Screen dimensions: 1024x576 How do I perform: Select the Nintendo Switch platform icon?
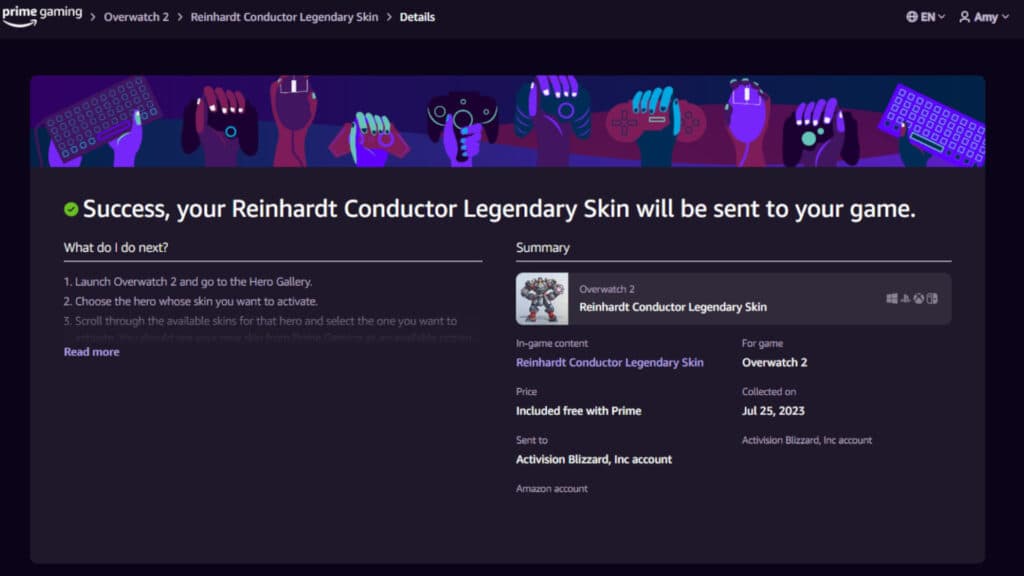[x=931, y=297]
